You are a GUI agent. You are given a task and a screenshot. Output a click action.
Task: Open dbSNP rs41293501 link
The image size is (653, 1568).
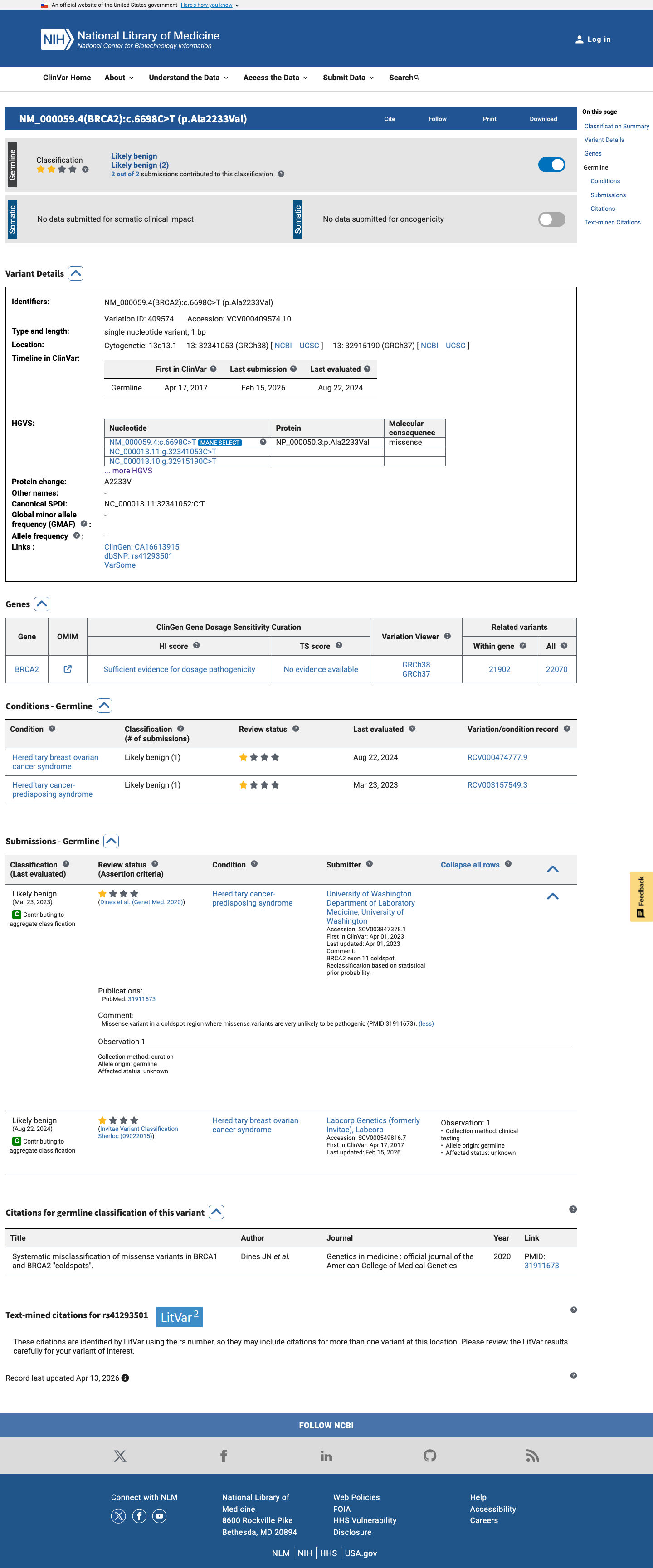pyautogui.click(x=138, y=556)
